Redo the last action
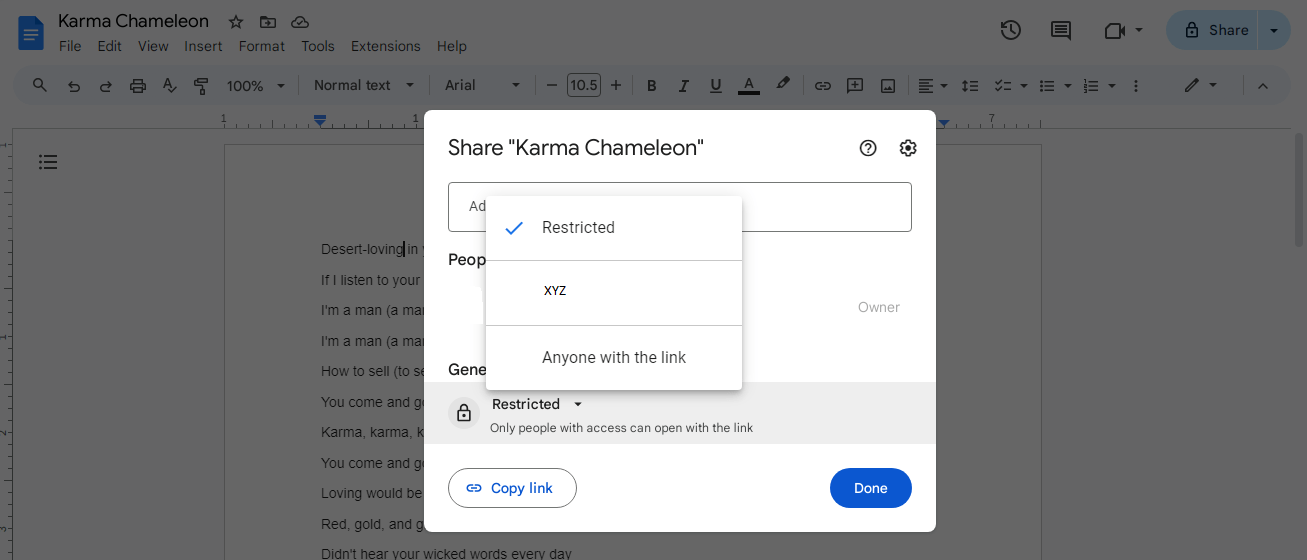Image resolution: width=1307 pixels, height=560 pixels. click(105, 86)
